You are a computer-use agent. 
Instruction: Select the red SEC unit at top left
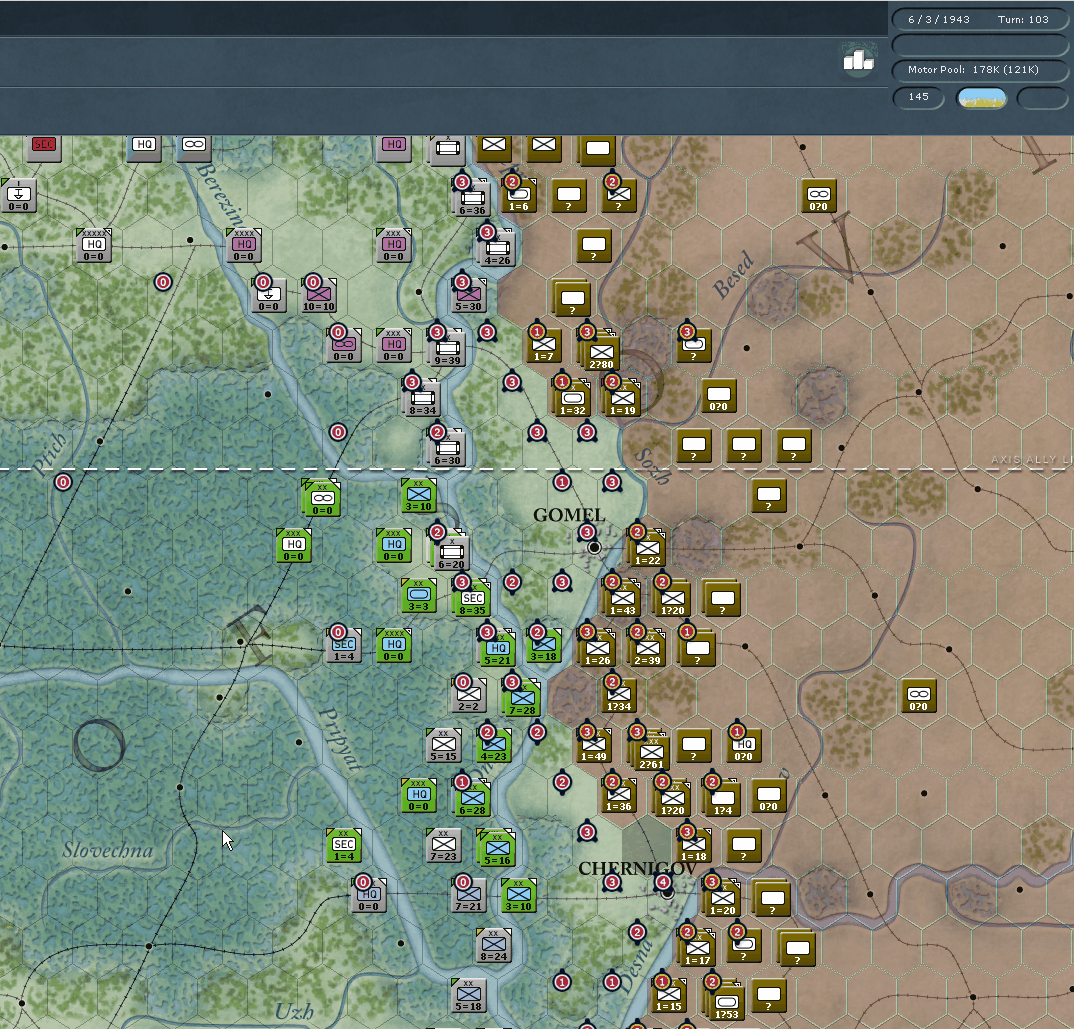tap(44, 145)
